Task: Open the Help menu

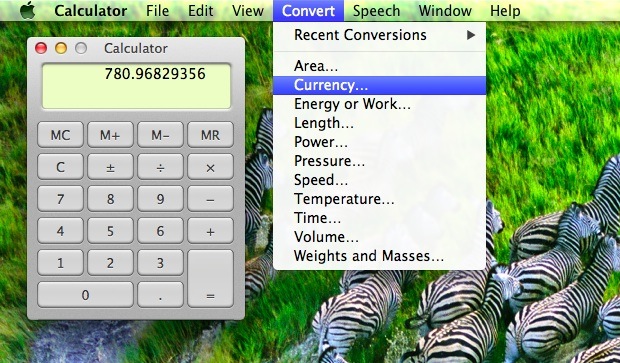Action: [505, 11]
